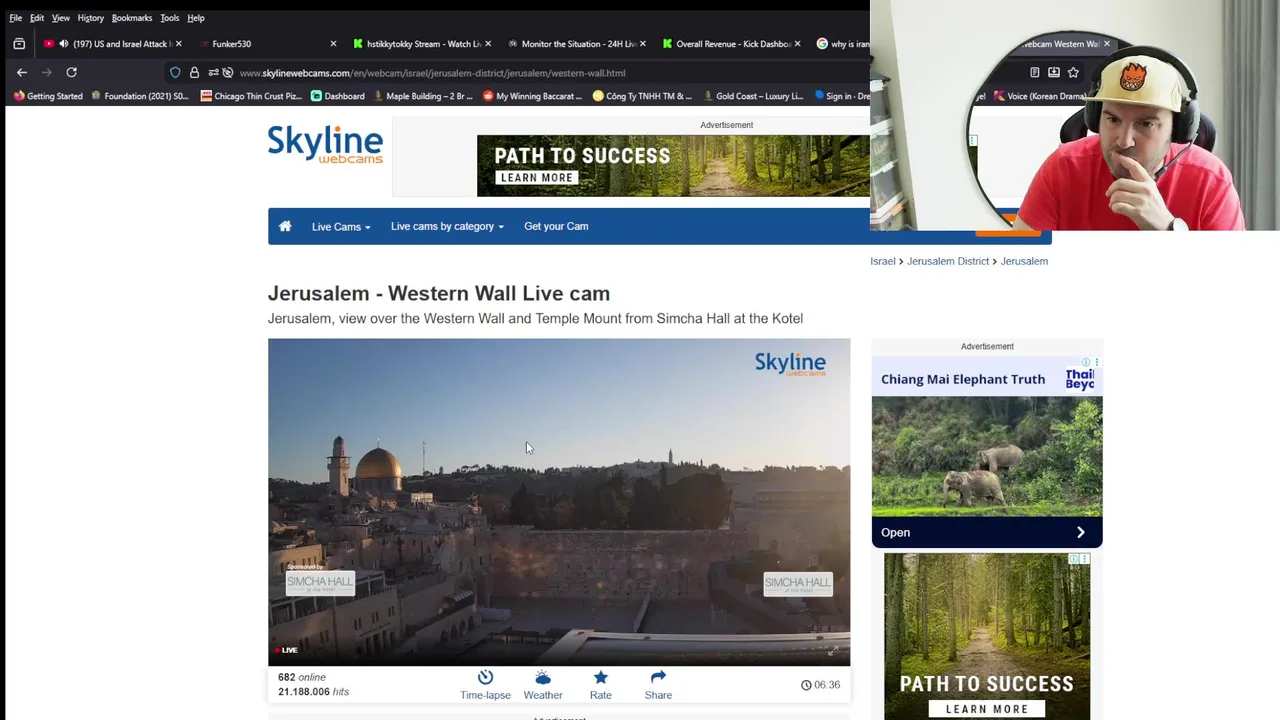Open the Tools menu
Image resolution: width=1280 pixels, height=720 pixels.
click(170, 18)
